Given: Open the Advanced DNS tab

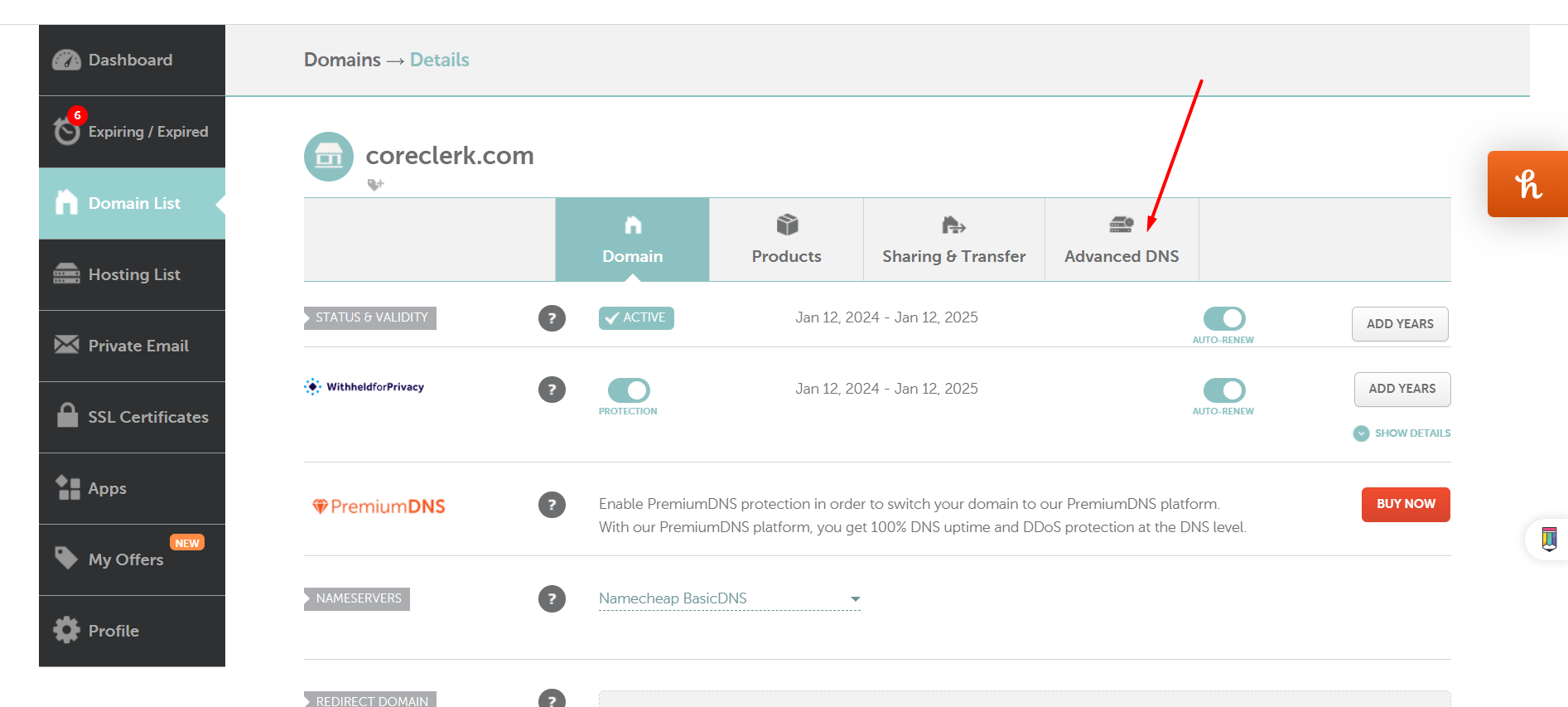Looking at the screenshot, I should (x=1122, y=240).
